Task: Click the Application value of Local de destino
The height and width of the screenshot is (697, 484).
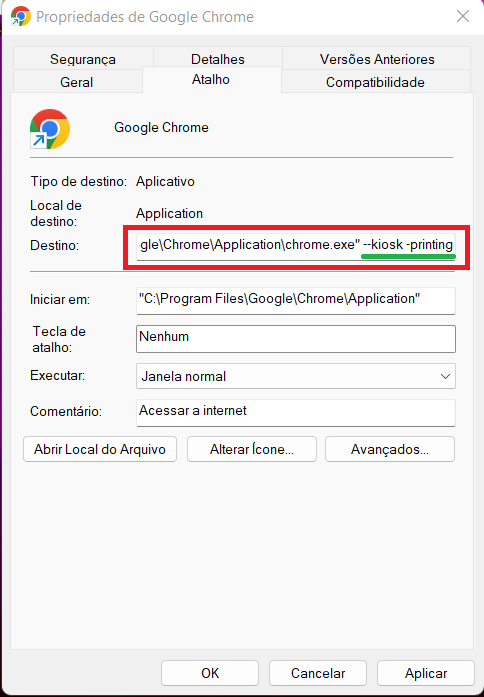Action: pos(169,213)
